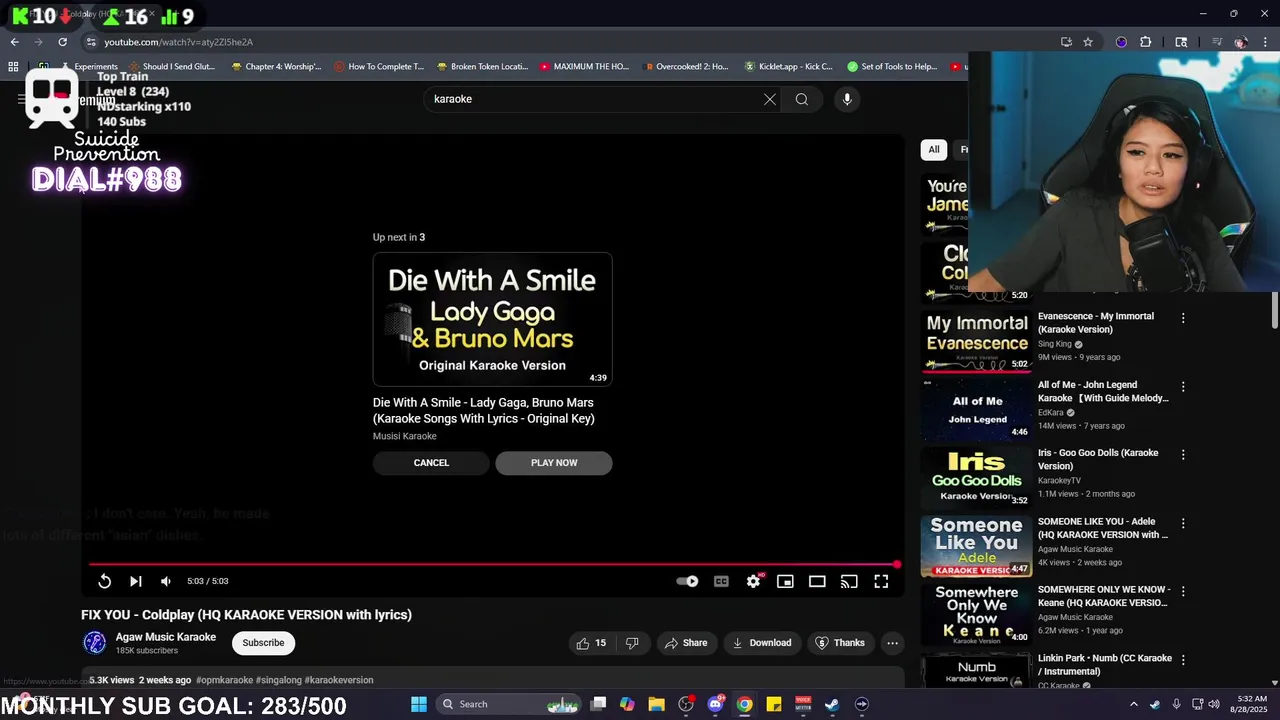The image size is (1280, 720).
Task: Play the My Immortal Evanescence thumbnail
Action: (x=976, y=341)
